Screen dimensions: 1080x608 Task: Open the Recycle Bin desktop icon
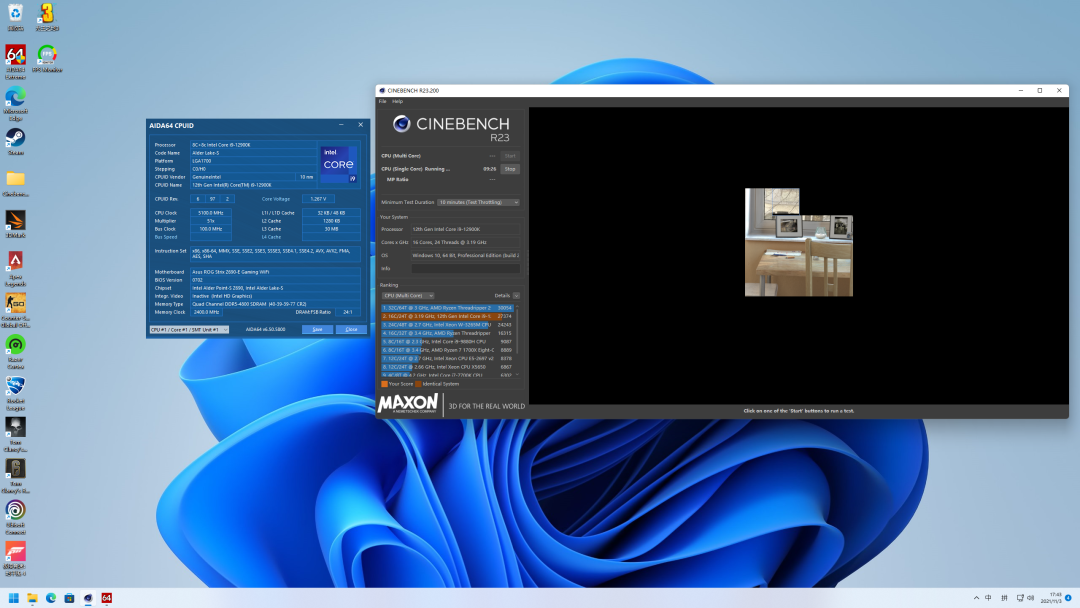click(15, 17)
